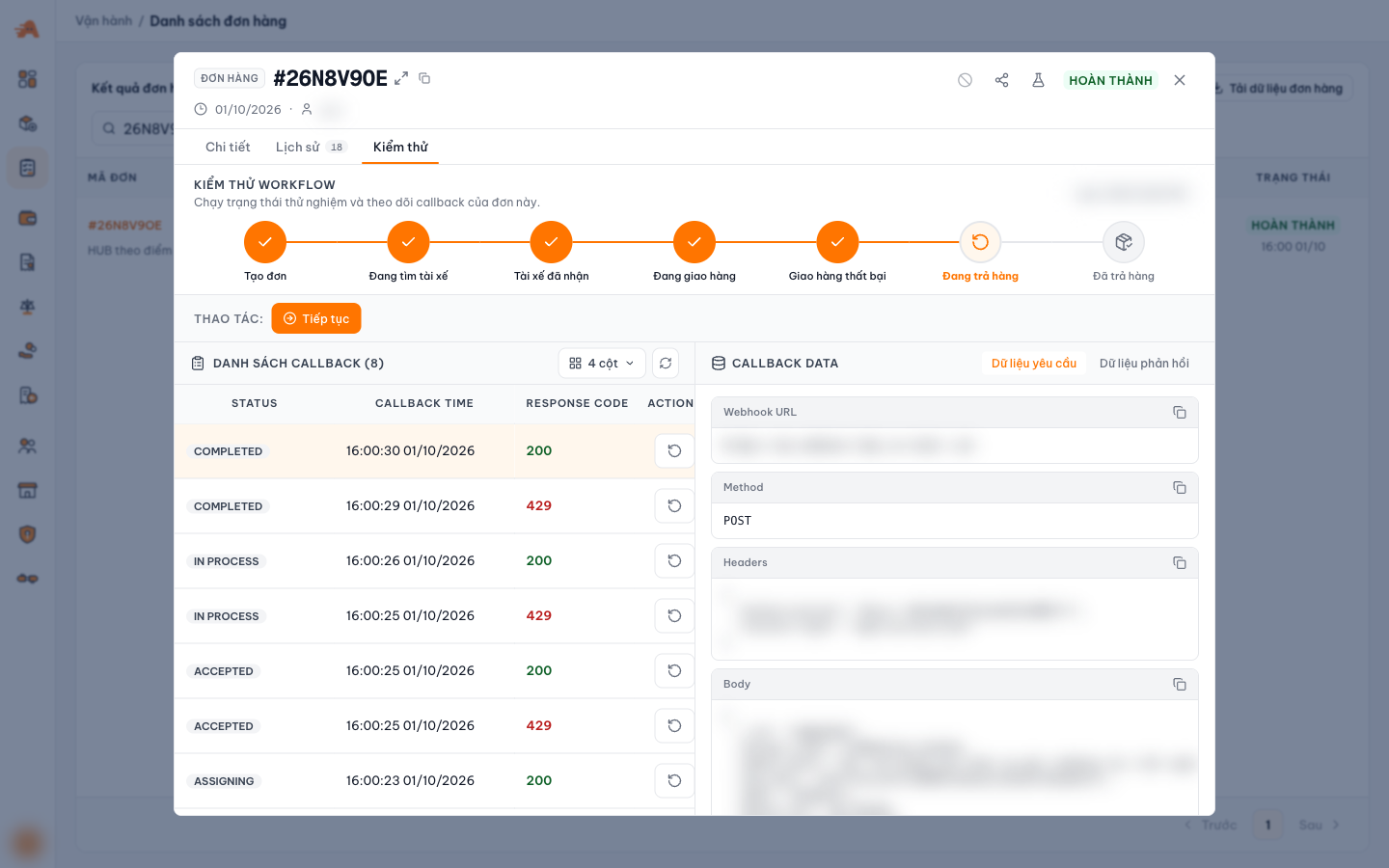Select the 200 response code at 16:00:30
The image size is (1389, 868).
click(539, 451)
